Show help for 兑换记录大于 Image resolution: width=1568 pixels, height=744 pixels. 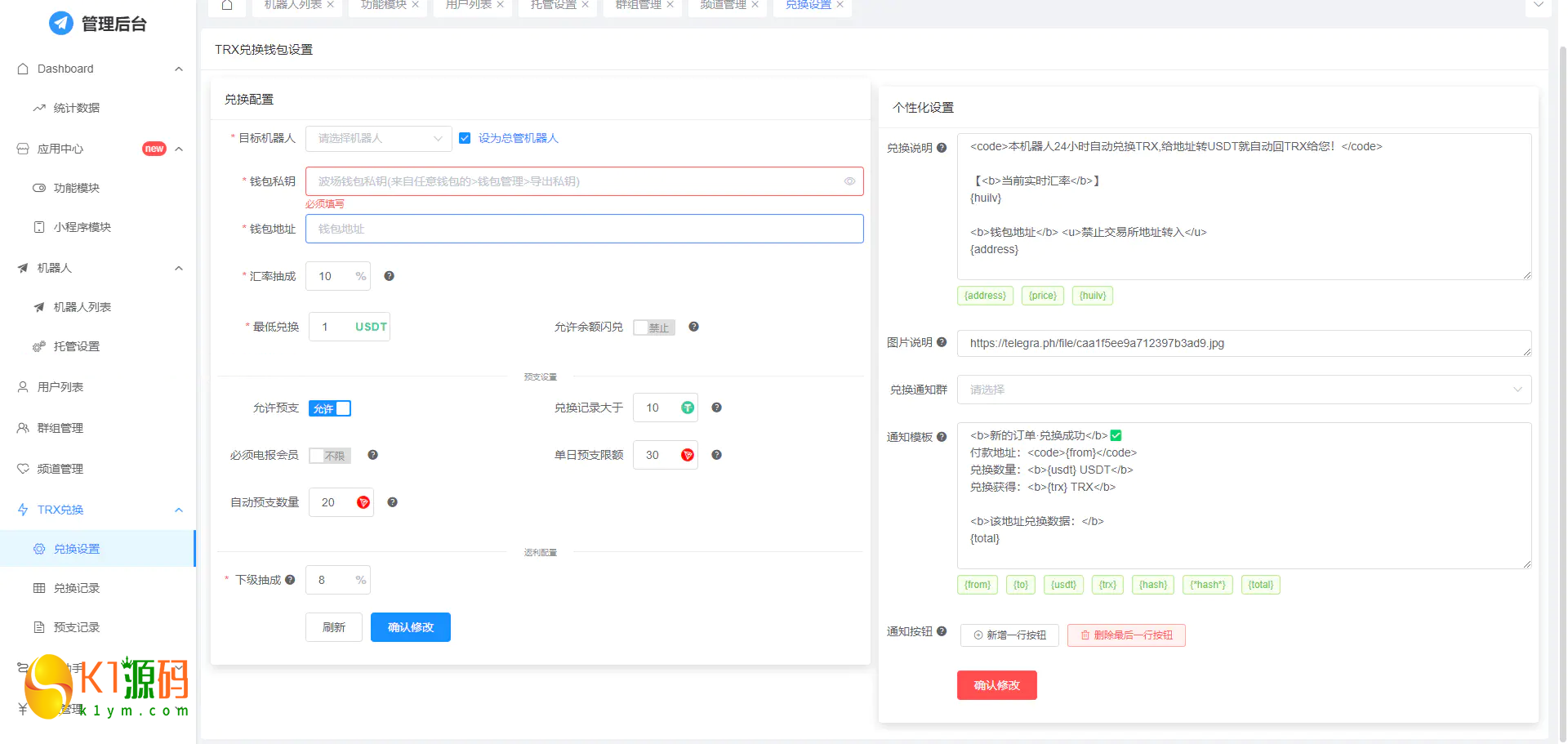[x=716, y=408]
